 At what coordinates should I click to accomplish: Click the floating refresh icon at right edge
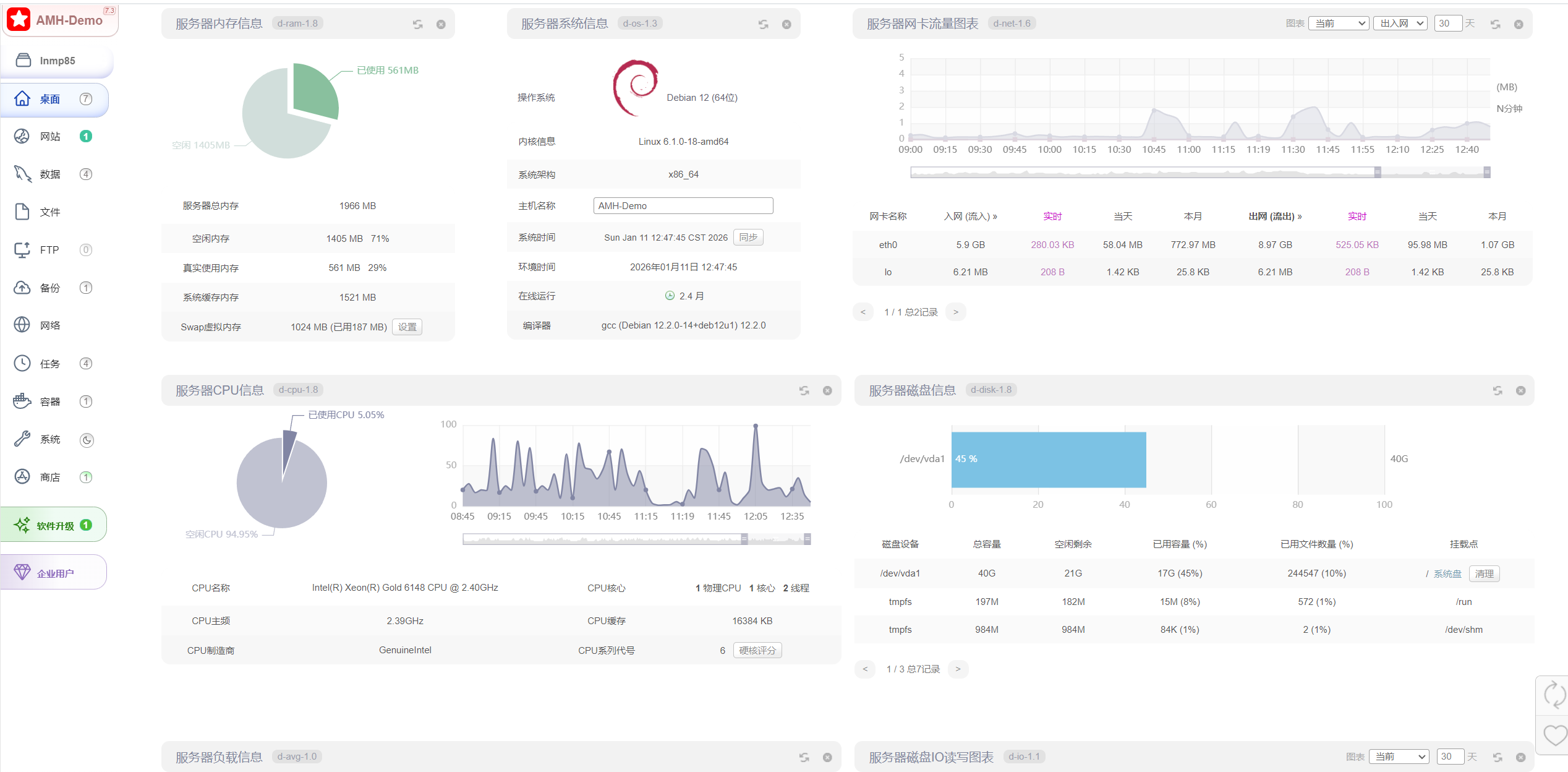(1554, 694)
